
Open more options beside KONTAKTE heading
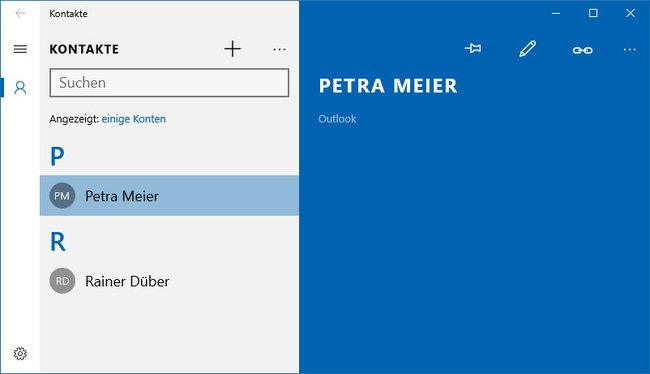point(279,49)
